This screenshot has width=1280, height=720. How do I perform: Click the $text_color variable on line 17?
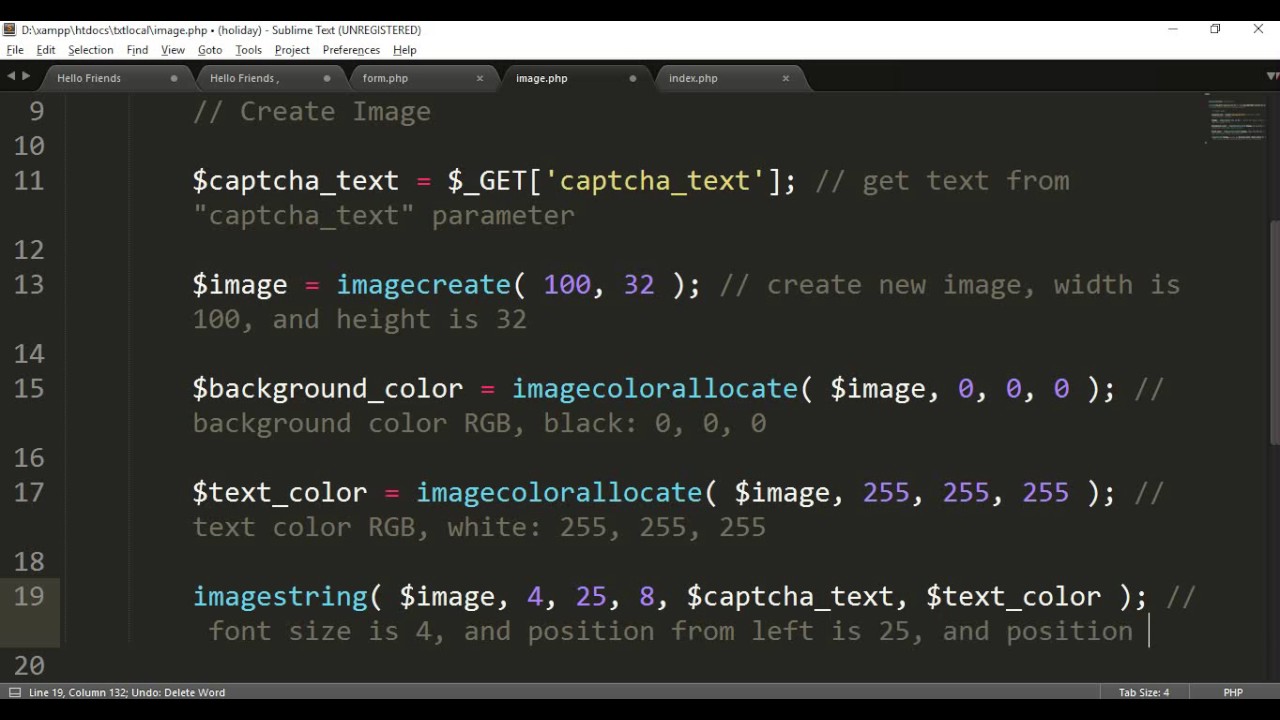pyautogui.click(x=280, y=493)
